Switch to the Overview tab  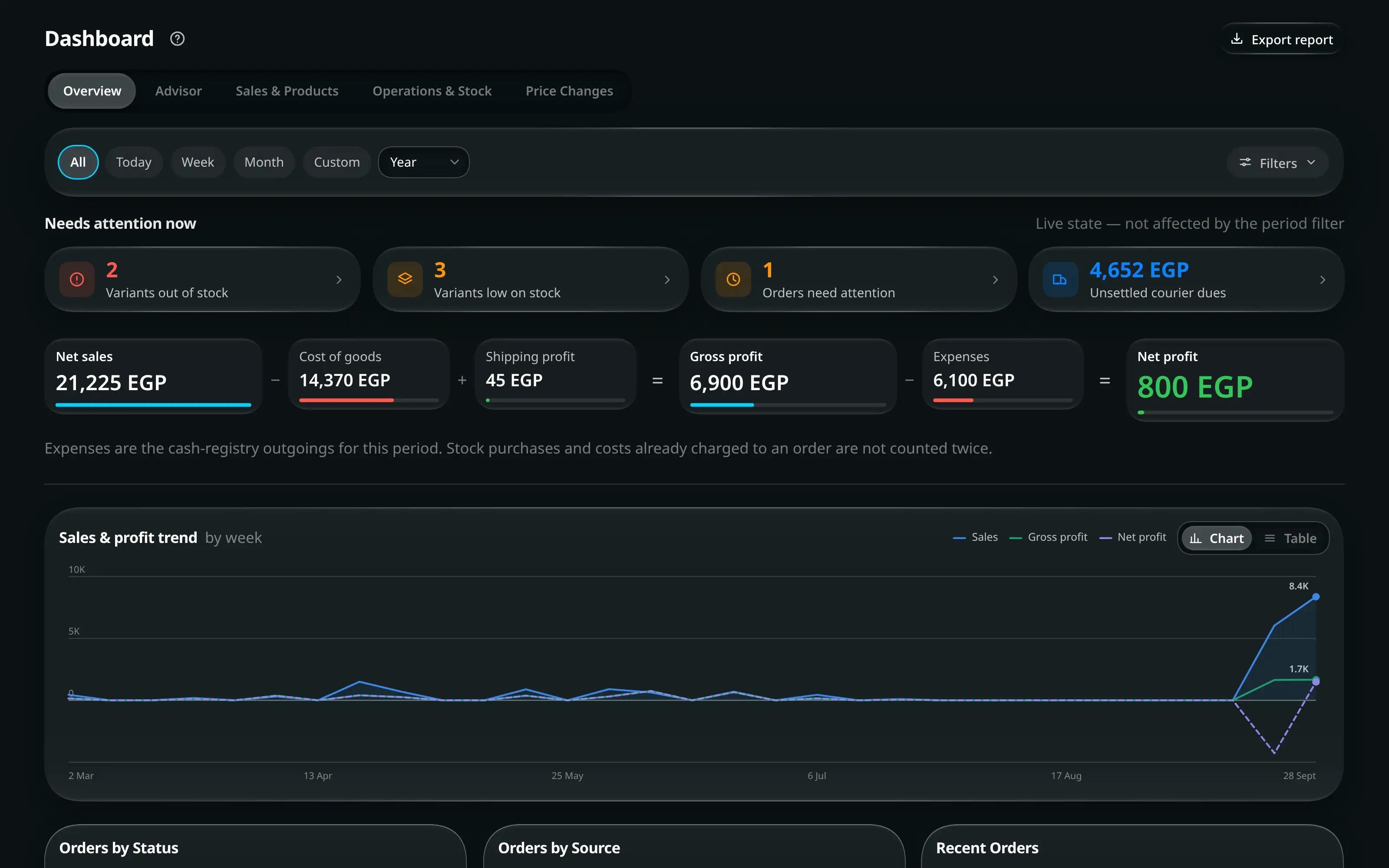coord(92,91)
